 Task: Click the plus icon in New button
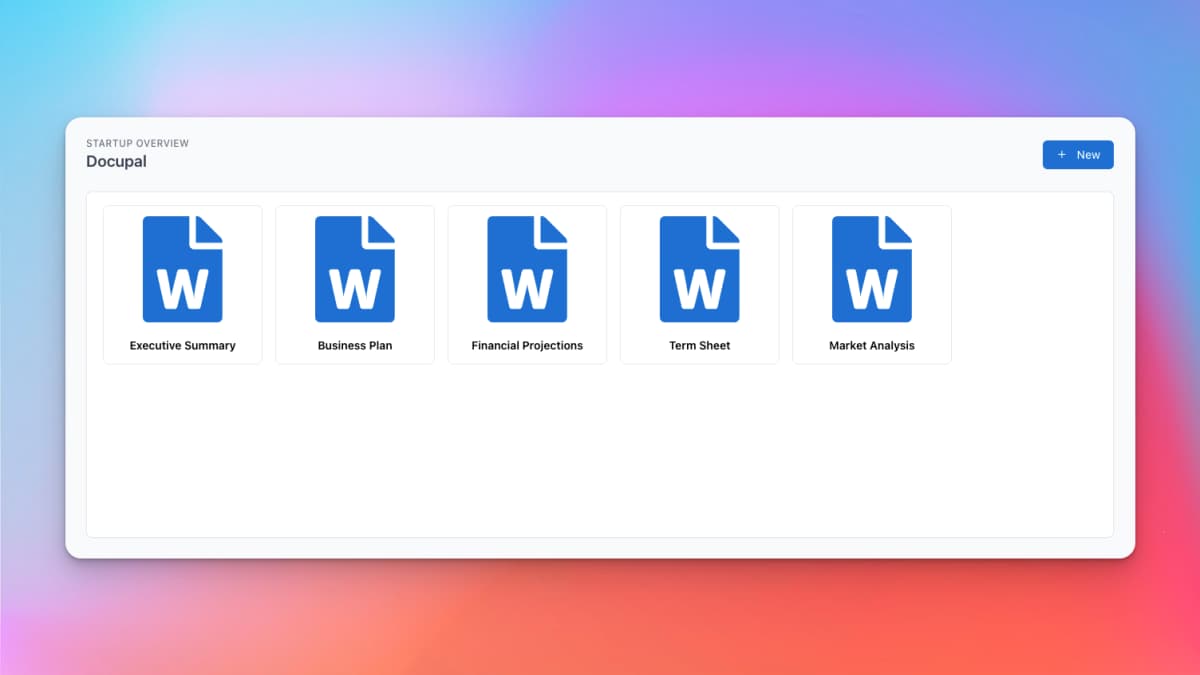click(1062, 155)
